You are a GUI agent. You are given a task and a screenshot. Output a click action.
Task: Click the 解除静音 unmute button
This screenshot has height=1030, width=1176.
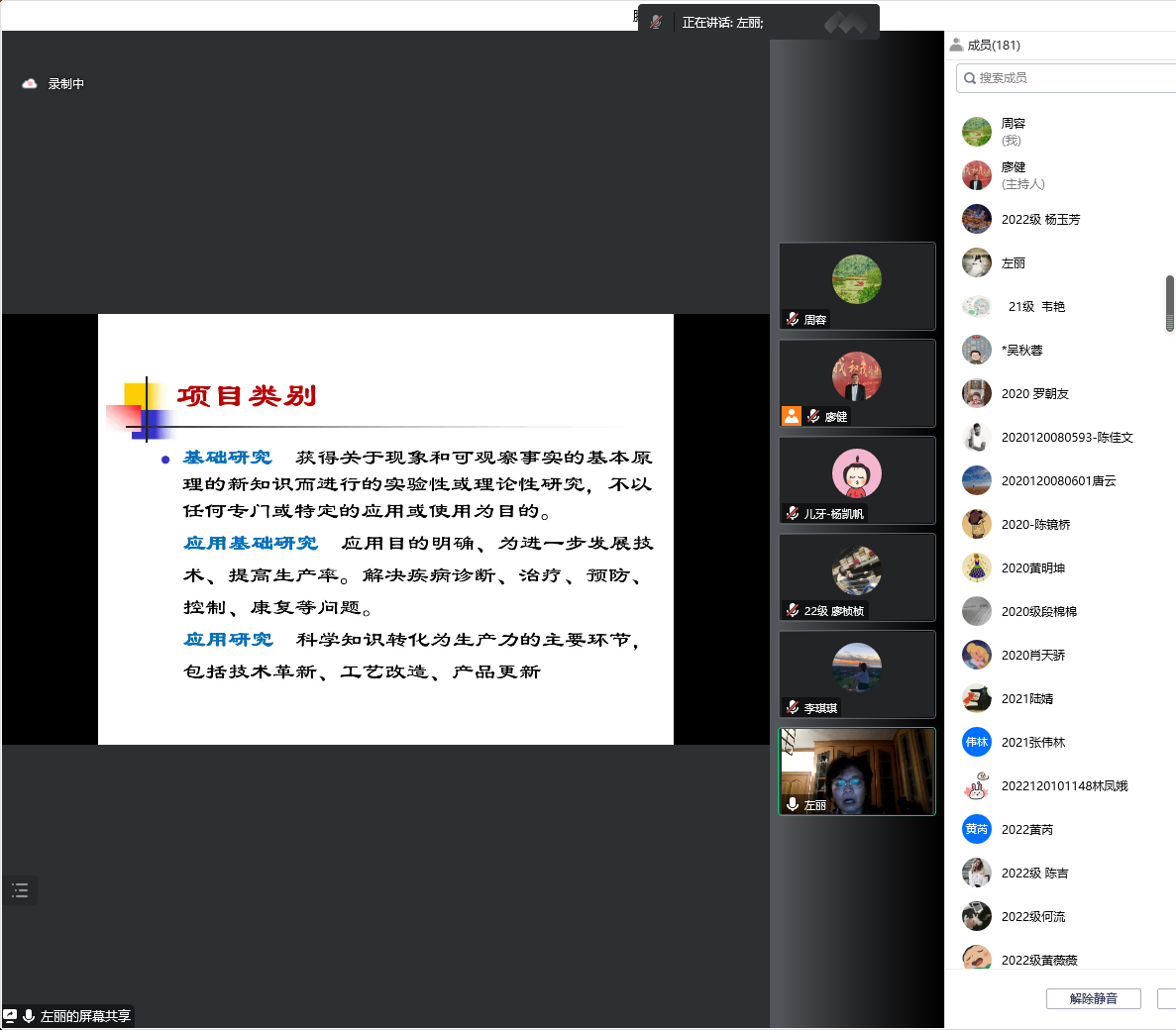[1093, 998]
